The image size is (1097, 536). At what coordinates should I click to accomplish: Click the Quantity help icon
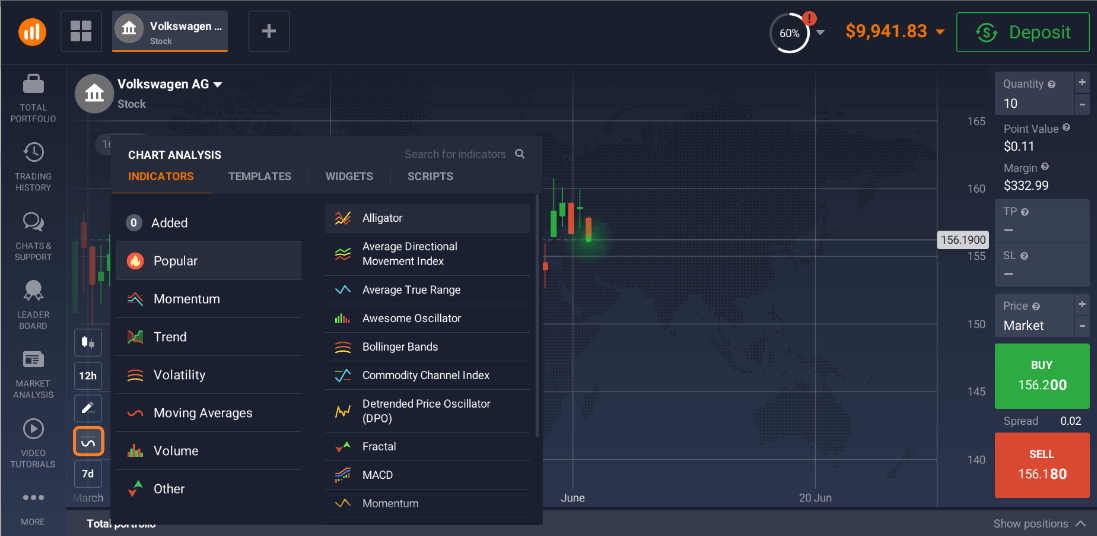1051,84
